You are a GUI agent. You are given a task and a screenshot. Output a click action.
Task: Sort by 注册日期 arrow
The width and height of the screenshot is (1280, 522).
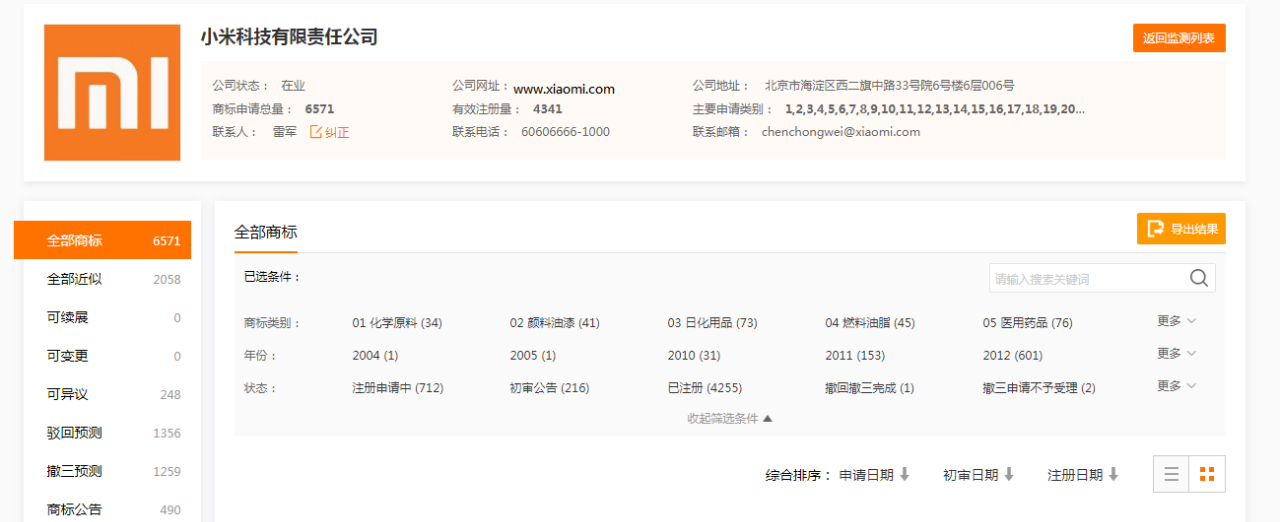[x=1113, y=475]
